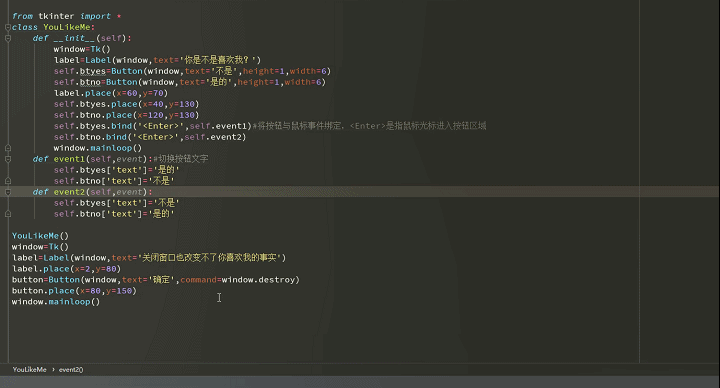Collapse the class YouLikeMe fold marker
The width and height of the screenshot is (720, 388).
click(x=8, y=28)
